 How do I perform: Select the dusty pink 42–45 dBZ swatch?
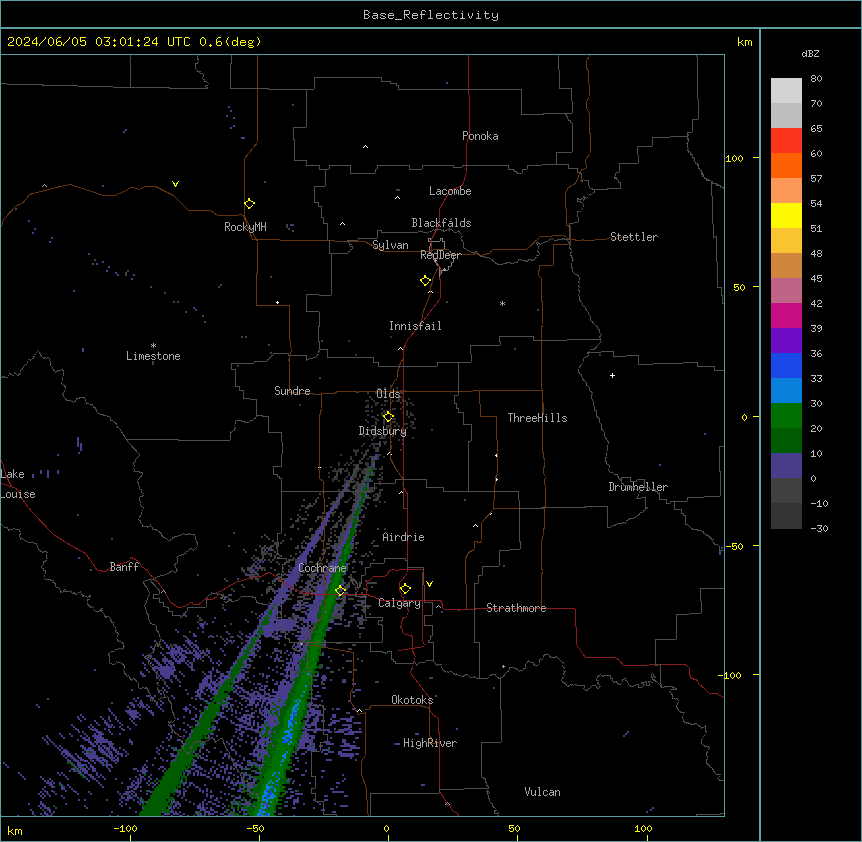click(786, 291)
